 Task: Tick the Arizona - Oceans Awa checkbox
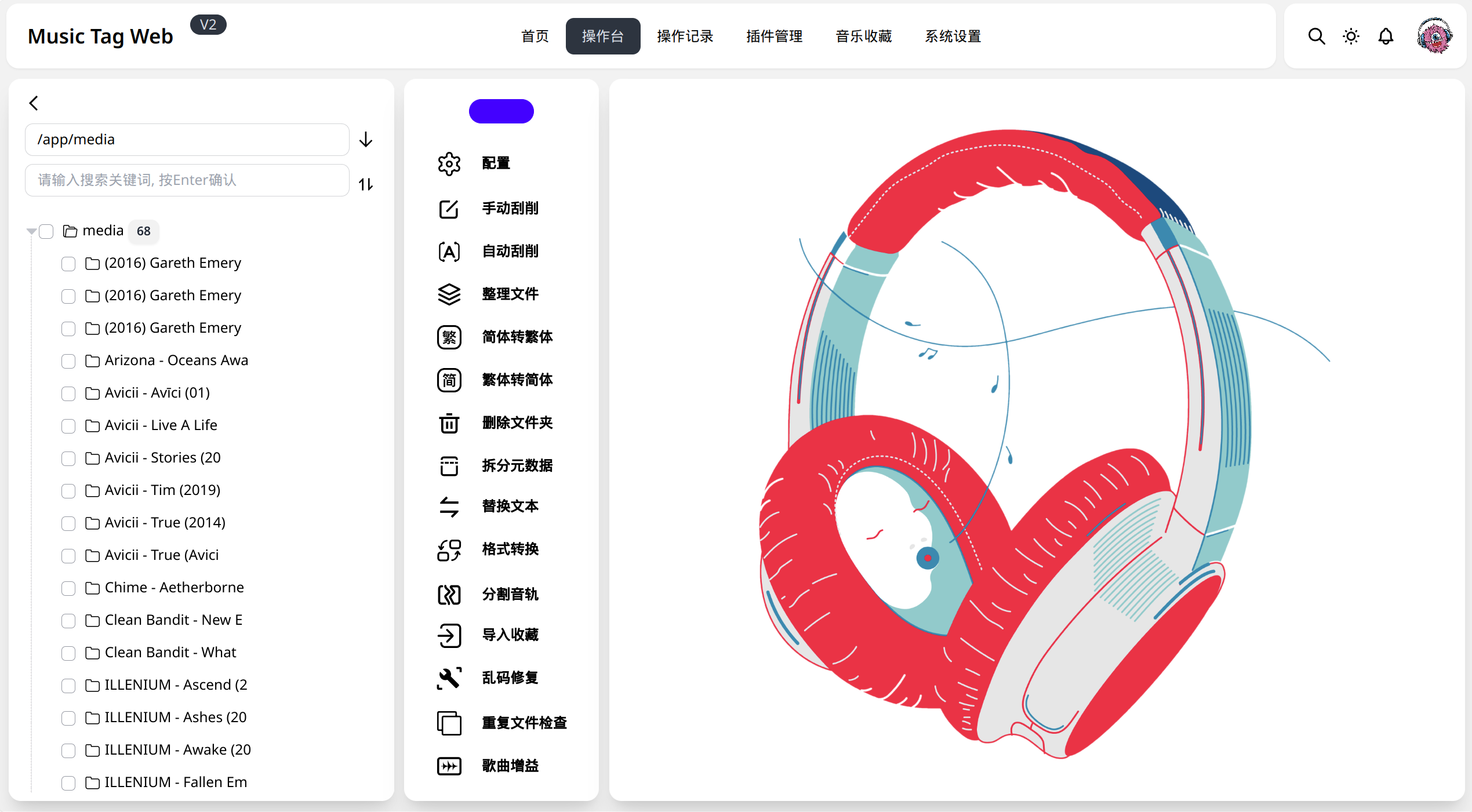[x=68, y=361]
